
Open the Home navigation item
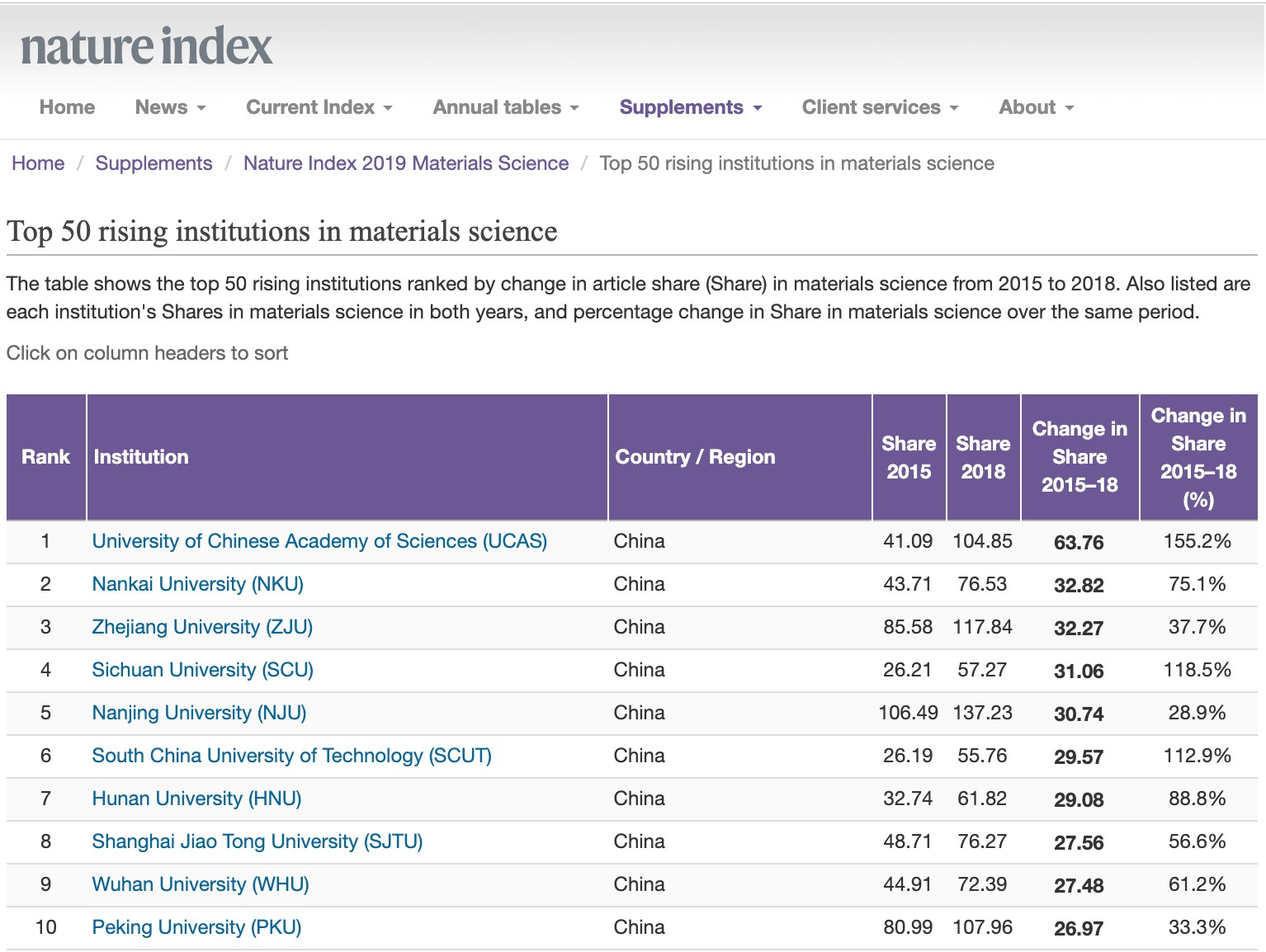click(x=67, y=107)
